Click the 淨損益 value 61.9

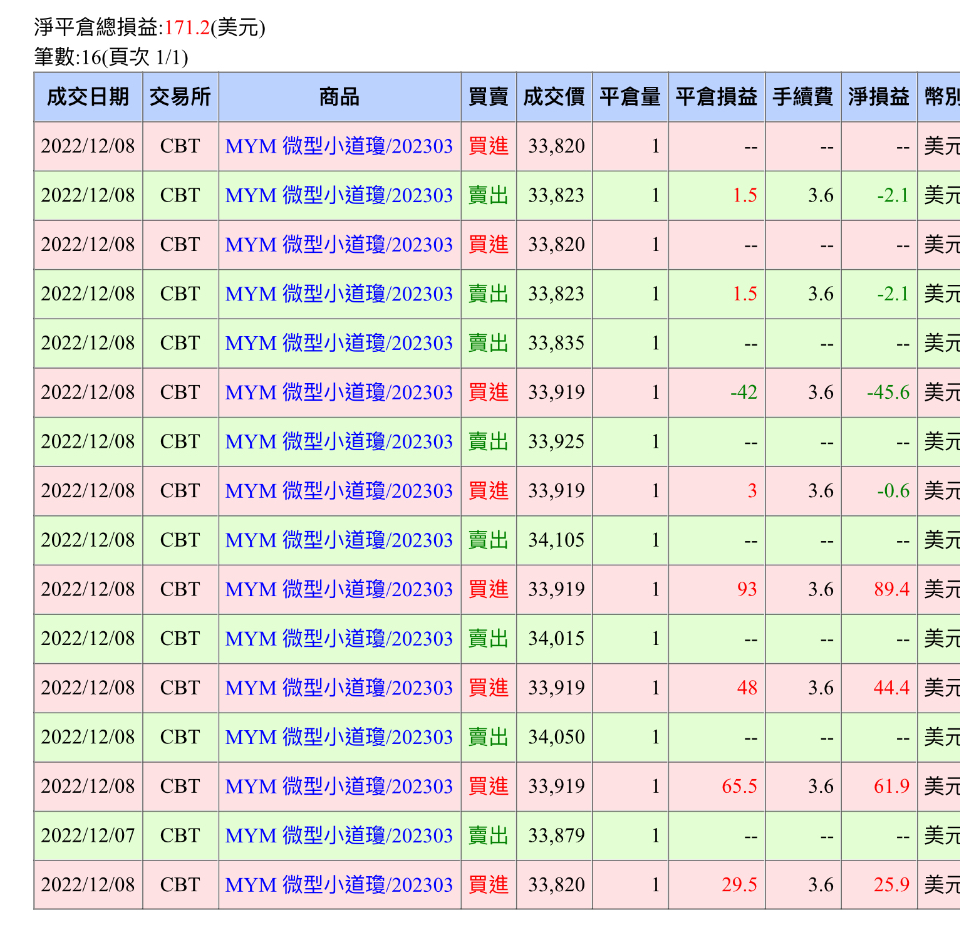click(891, 787)
